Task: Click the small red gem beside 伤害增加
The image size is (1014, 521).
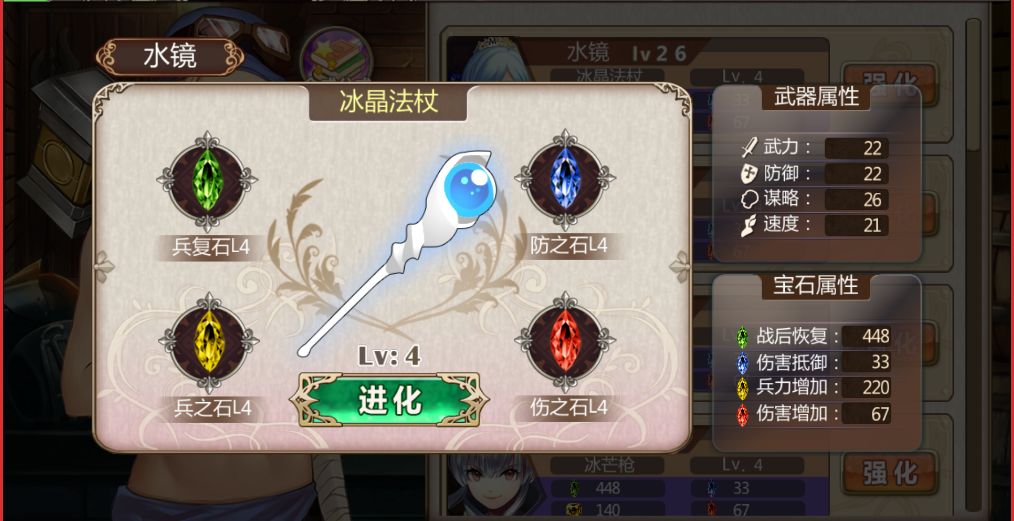Action: 743,414
